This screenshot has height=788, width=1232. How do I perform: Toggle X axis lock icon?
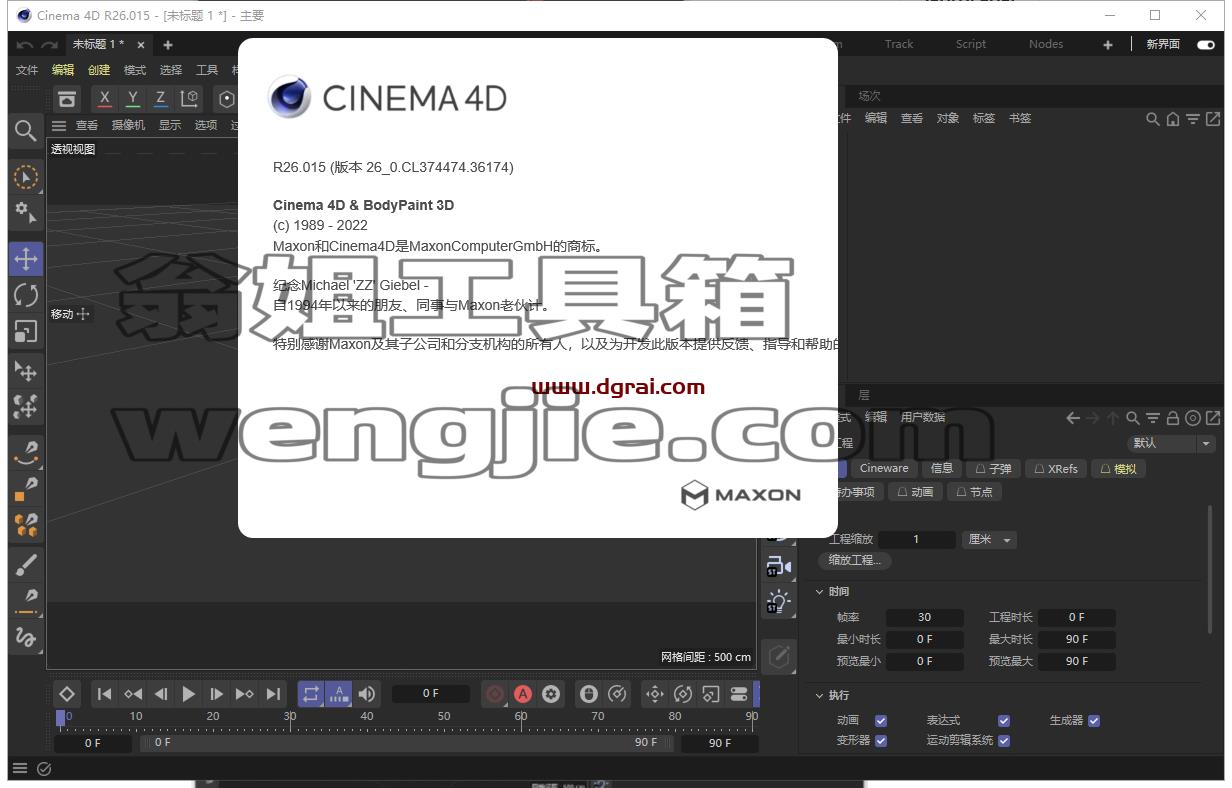point(105,98)
